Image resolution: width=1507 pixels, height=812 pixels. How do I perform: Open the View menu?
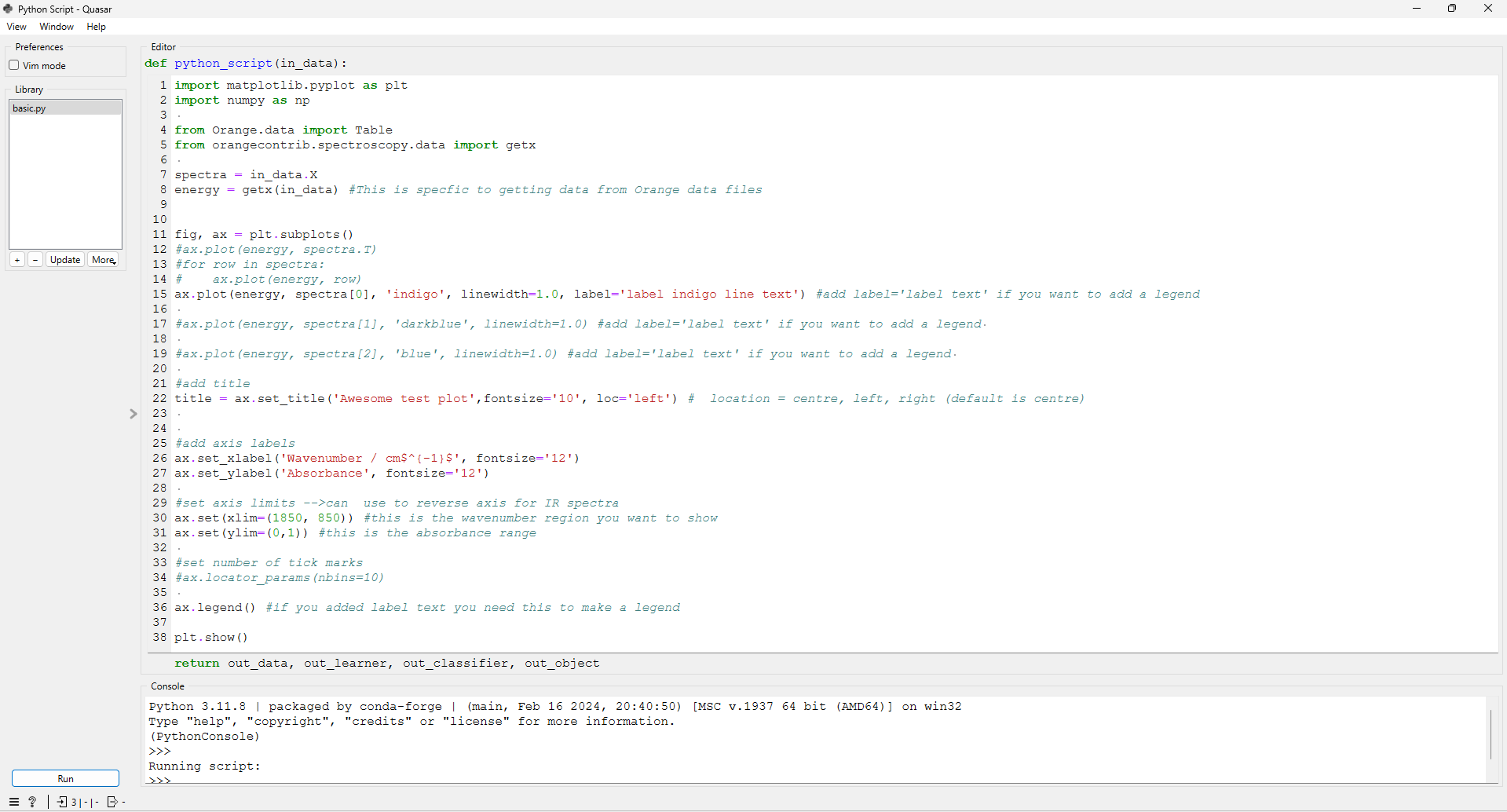tap(16, 27)
